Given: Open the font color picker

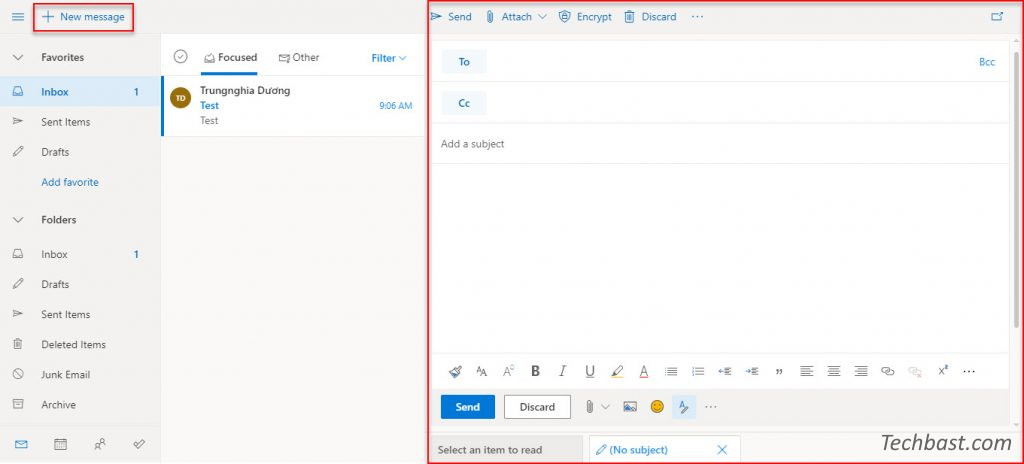Looking at the screenshot, I should click(644, 371).
